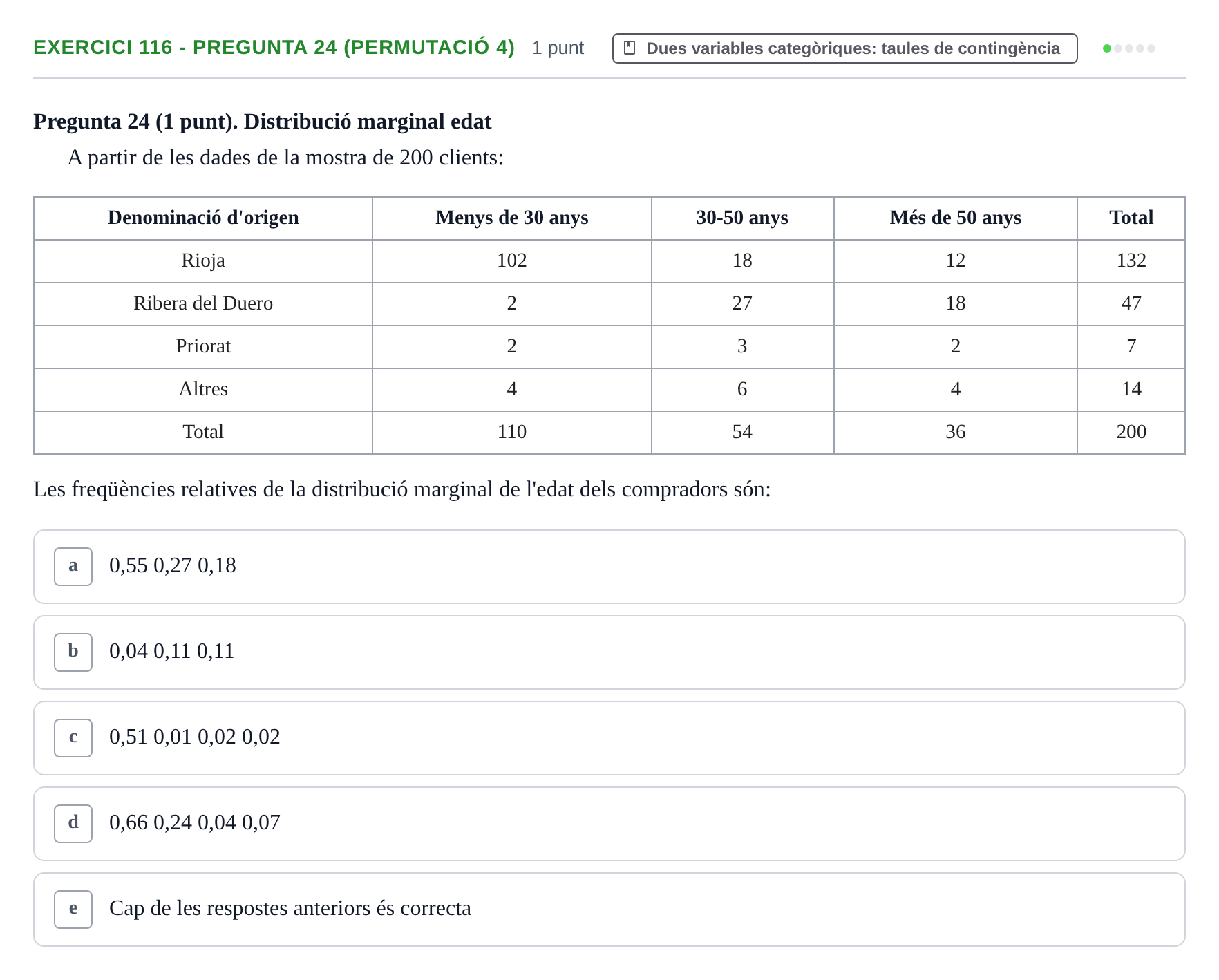Screen dimensions: 1219x980
Task: Click the 'Rioja' row label
Action: pos(203,261)
